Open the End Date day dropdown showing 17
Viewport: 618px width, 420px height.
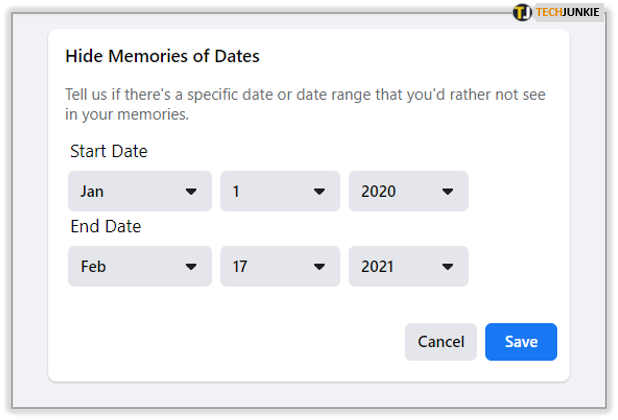pyautogui.click(x=279, y=266)
